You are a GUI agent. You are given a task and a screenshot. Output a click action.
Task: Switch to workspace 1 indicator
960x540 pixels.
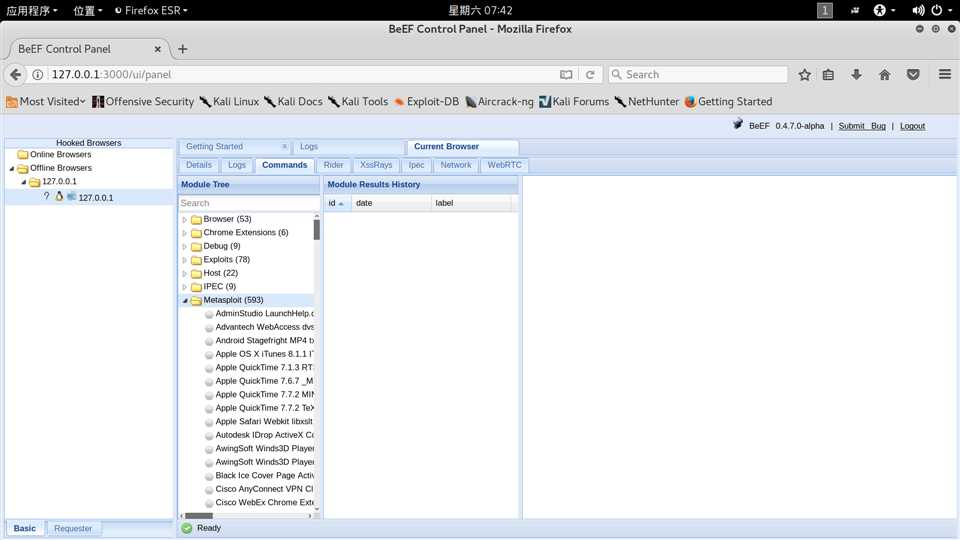(825, 10)
